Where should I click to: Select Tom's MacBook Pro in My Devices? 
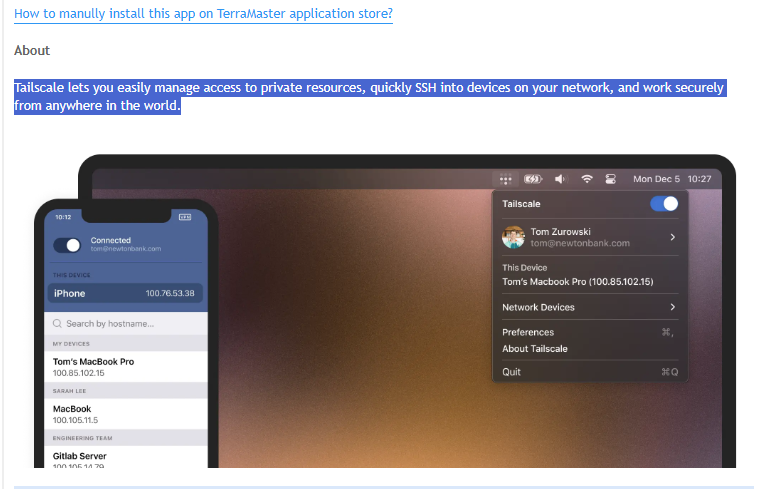[x=126, y=367]
